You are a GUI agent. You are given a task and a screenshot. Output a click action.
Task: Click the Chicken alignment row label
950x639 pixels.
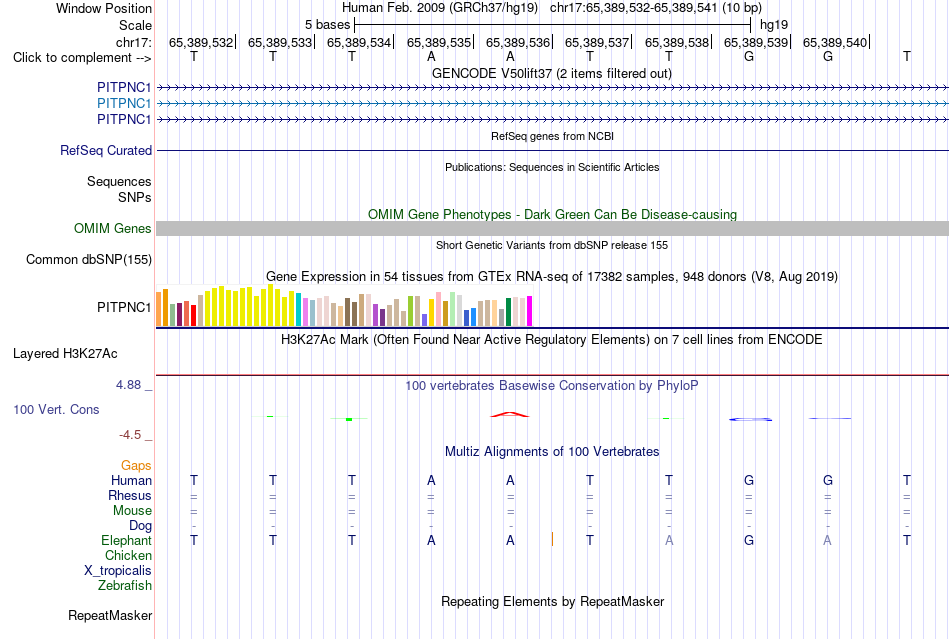(x=128, y=555)
